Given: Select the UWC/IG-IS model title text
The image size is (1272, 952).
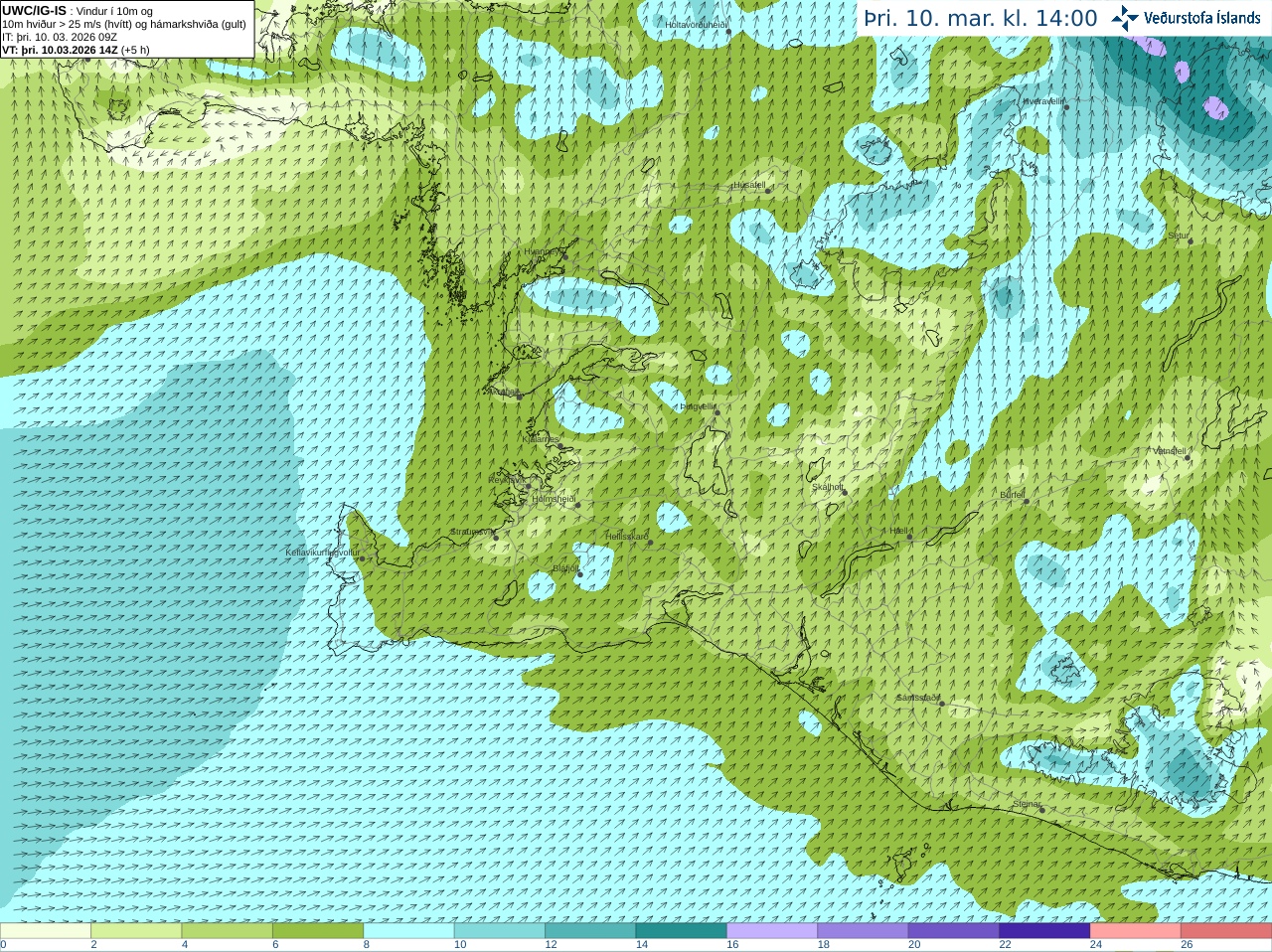Looking at the screenshot, I should coord(35,10).
